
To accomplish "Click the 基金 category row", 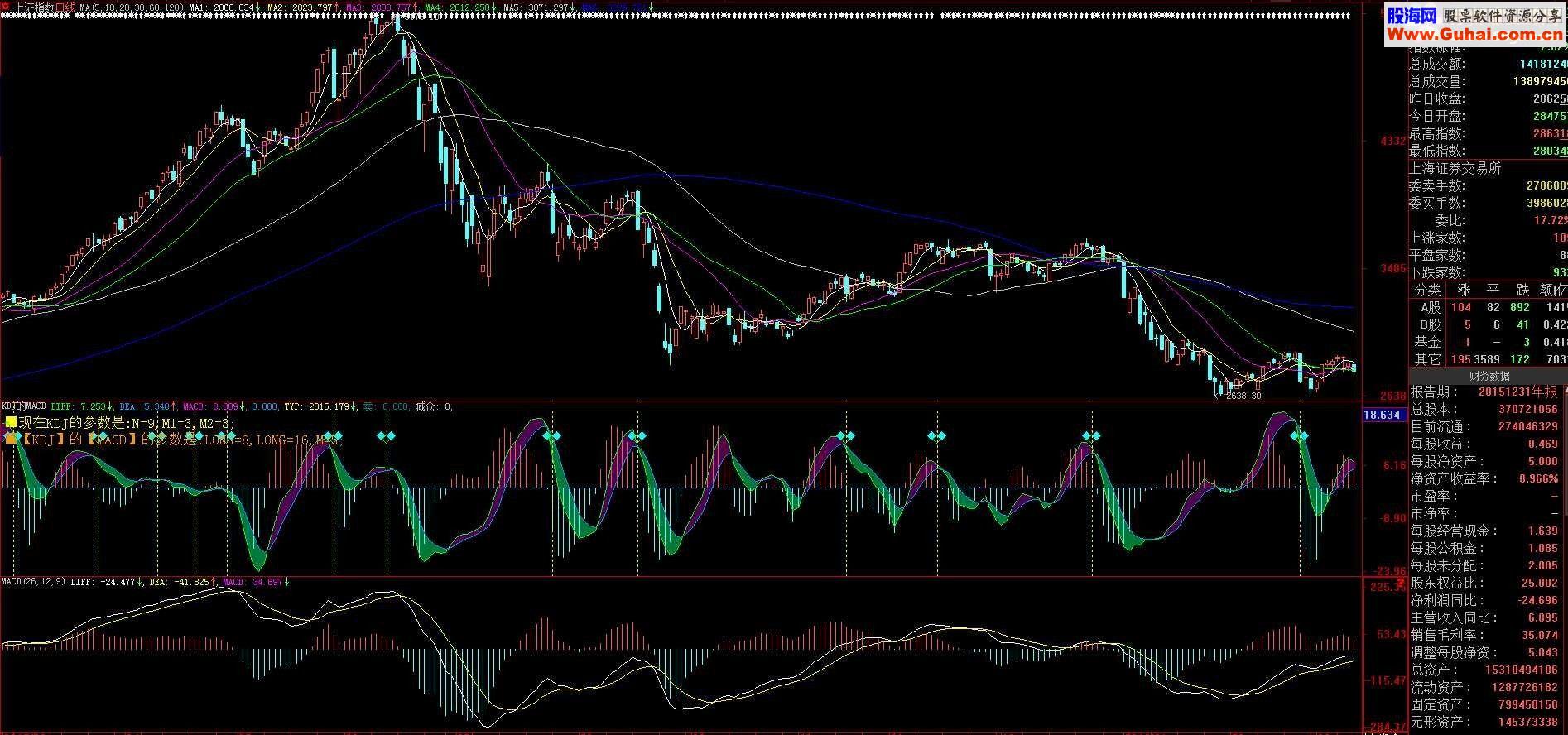I will (x=1489, y=342).
